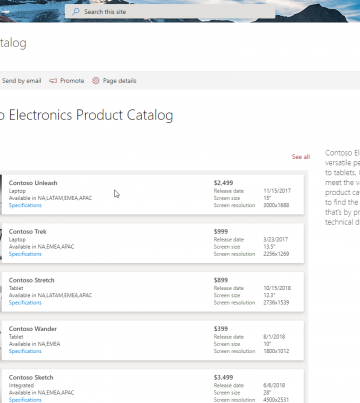Image resolution: width=360 pixels, height=403 pixels.
Task: Click Available in NA,EMEA,APAC for Trek
Action: (x=42, y=247)
